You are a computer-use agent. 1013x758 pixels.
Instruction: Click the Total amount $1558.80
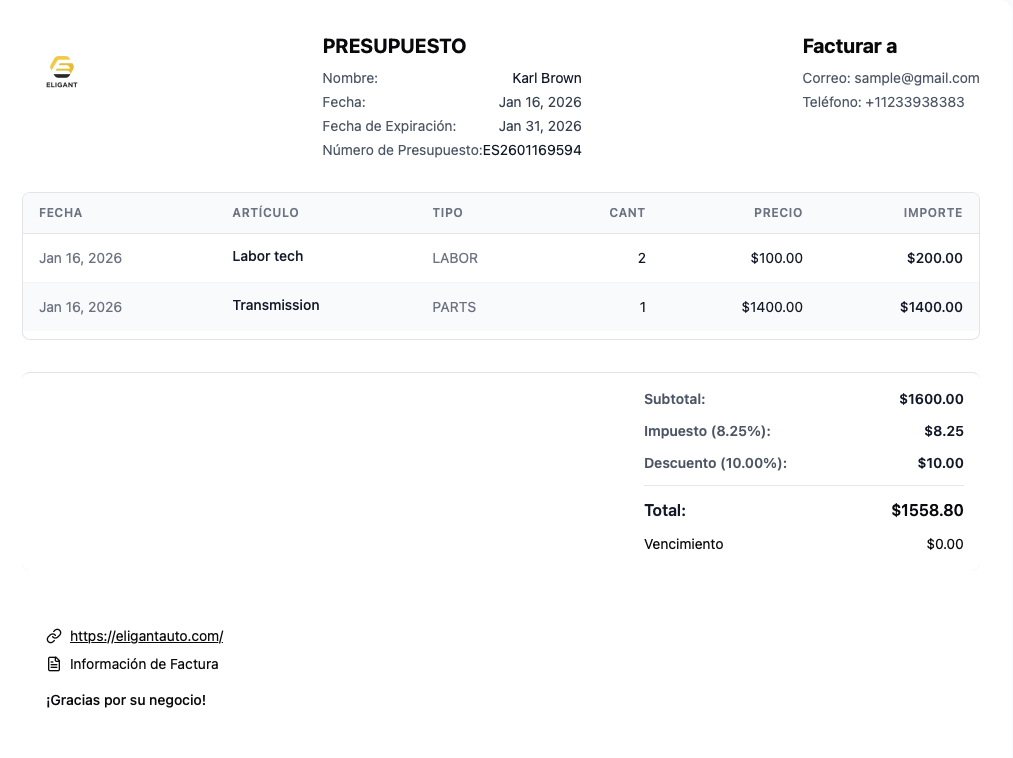coord(927,510)
